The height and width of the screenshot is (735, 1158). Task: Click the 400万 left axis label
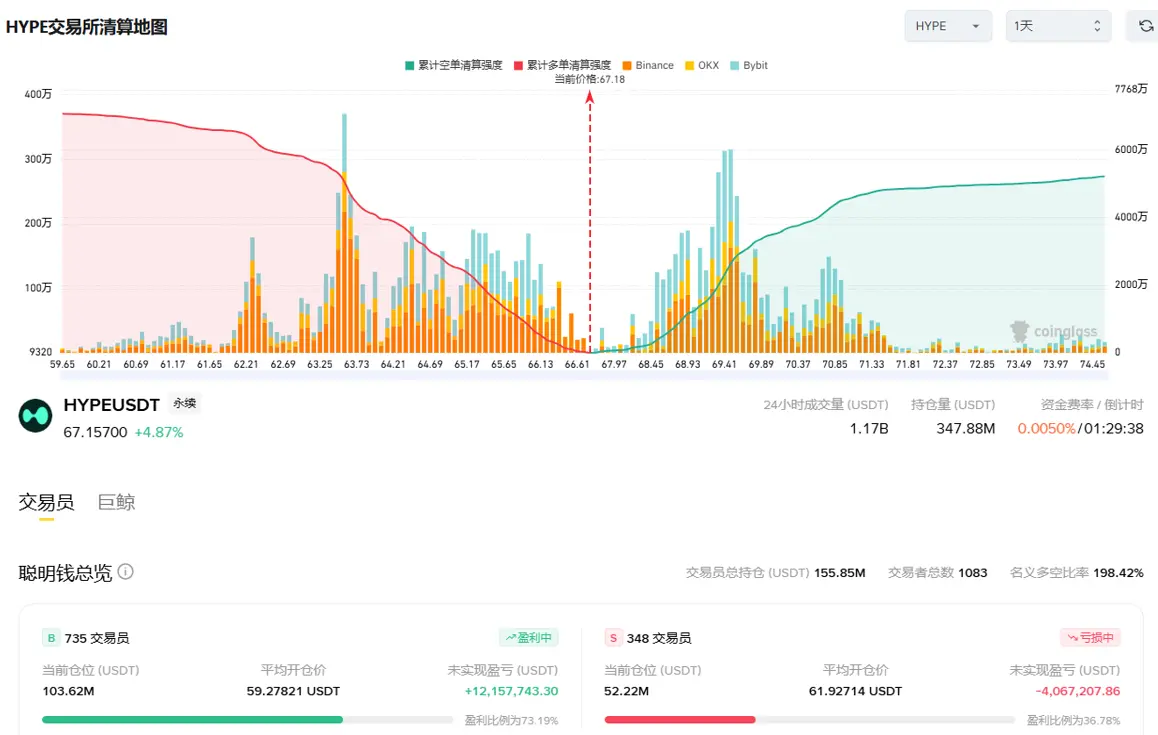pyautogui.click(x=38, y=94)
